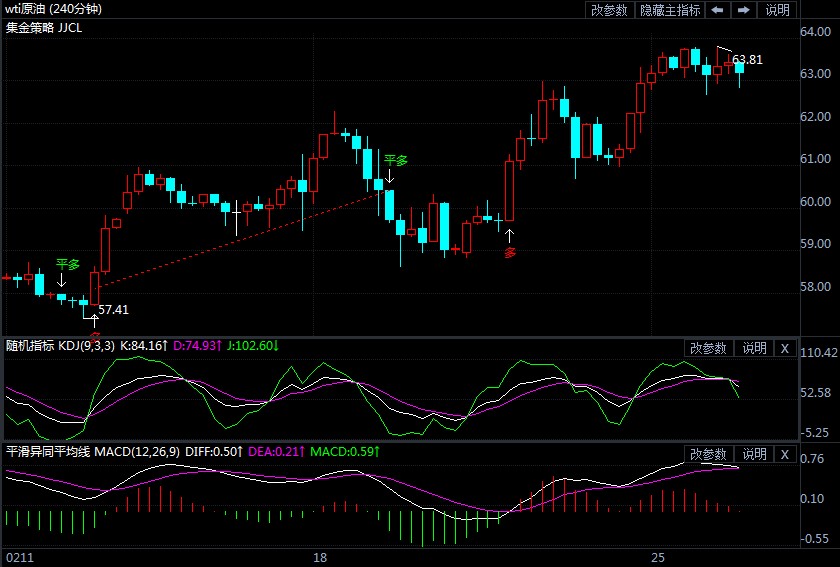Click the 63.81 latest price label

point(747,60)
